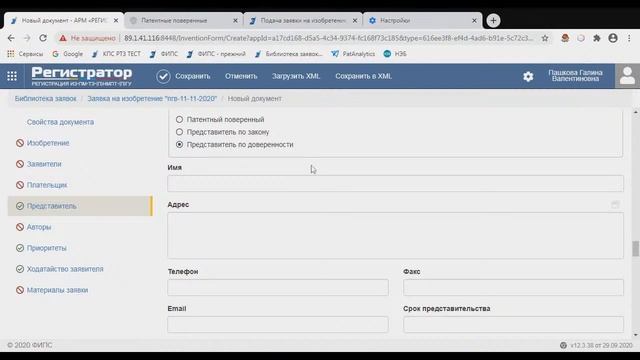Close the Патентные поверенные tab

236,20
